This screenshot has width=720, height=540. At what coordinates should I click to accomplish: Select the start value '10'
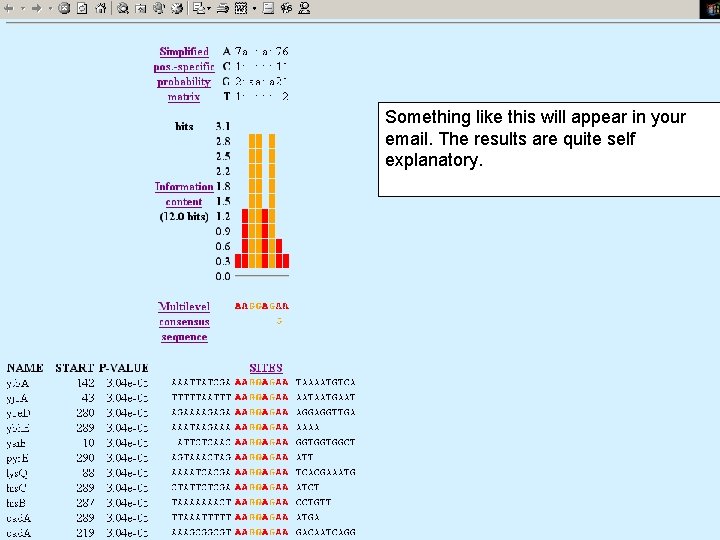click(x=89, y=443)
